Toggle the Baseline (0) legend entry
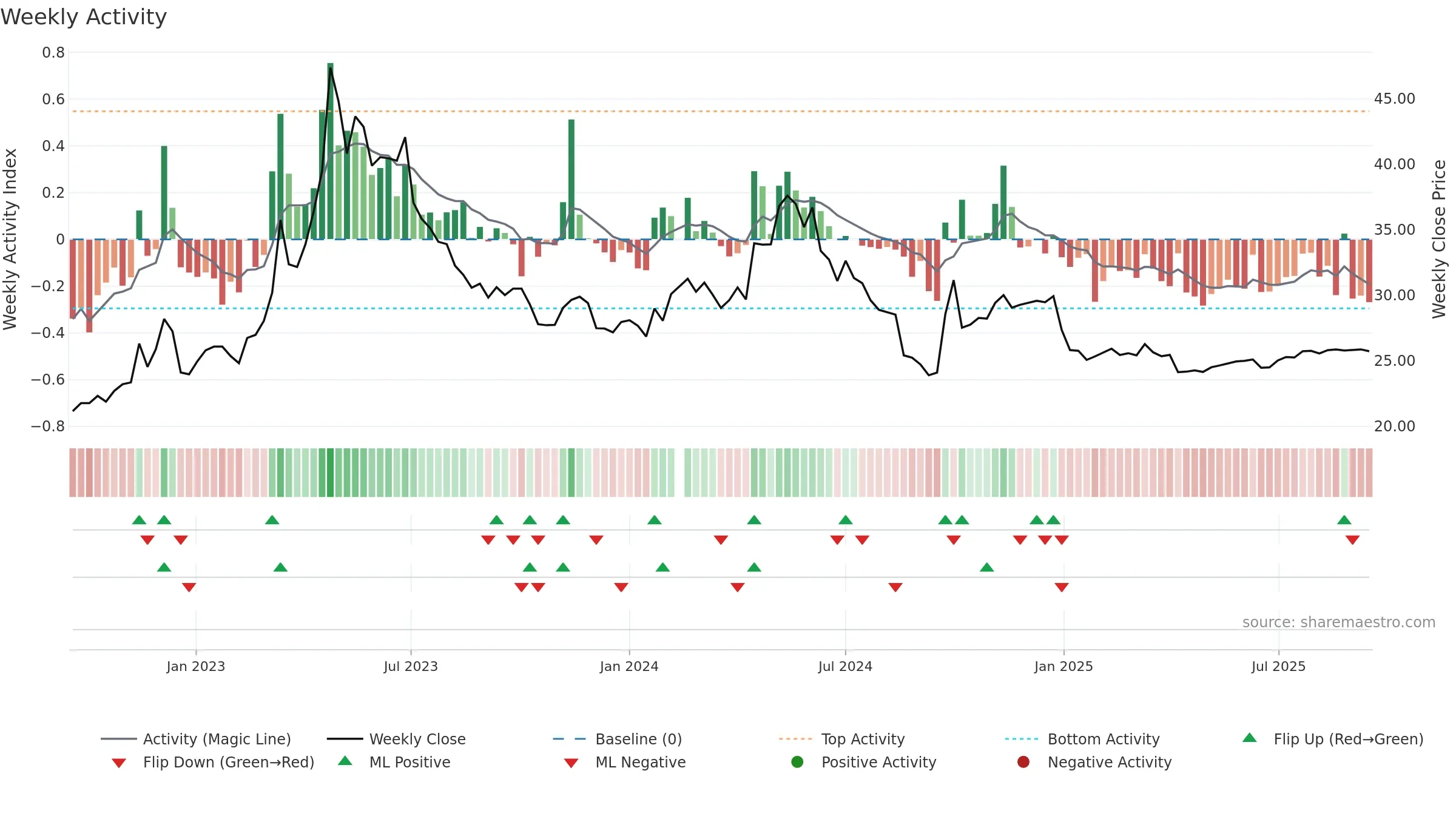This screenshot has width=1456, height=819. pos(618,739)
